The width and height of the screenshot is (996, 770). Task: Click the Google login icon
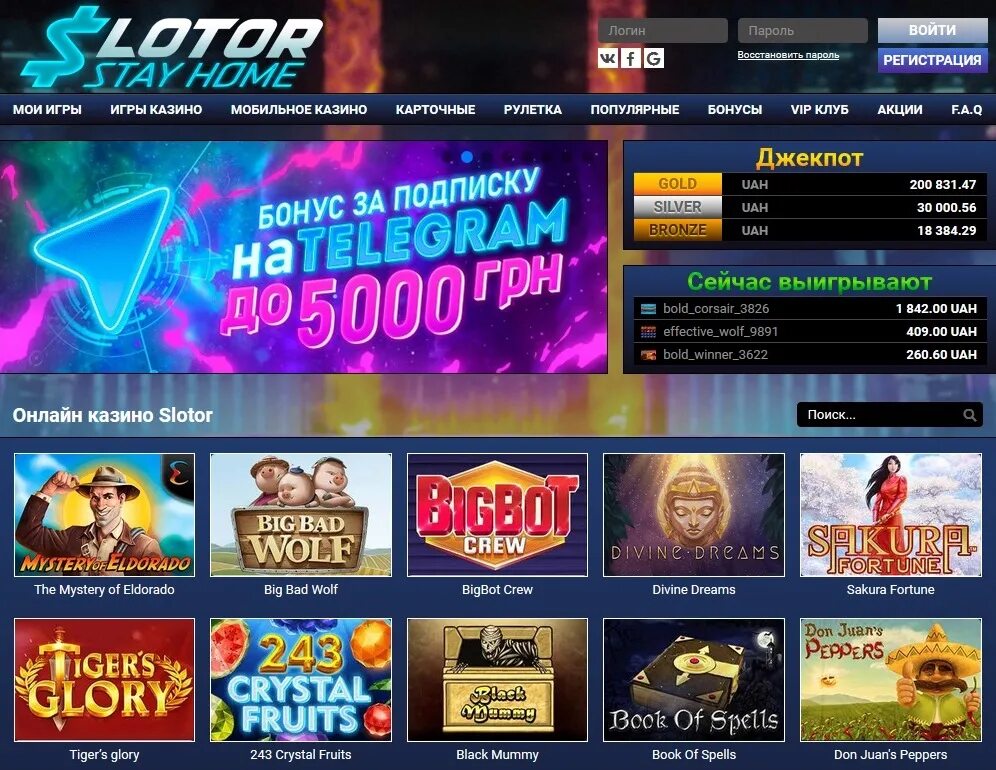coord(654,58)
